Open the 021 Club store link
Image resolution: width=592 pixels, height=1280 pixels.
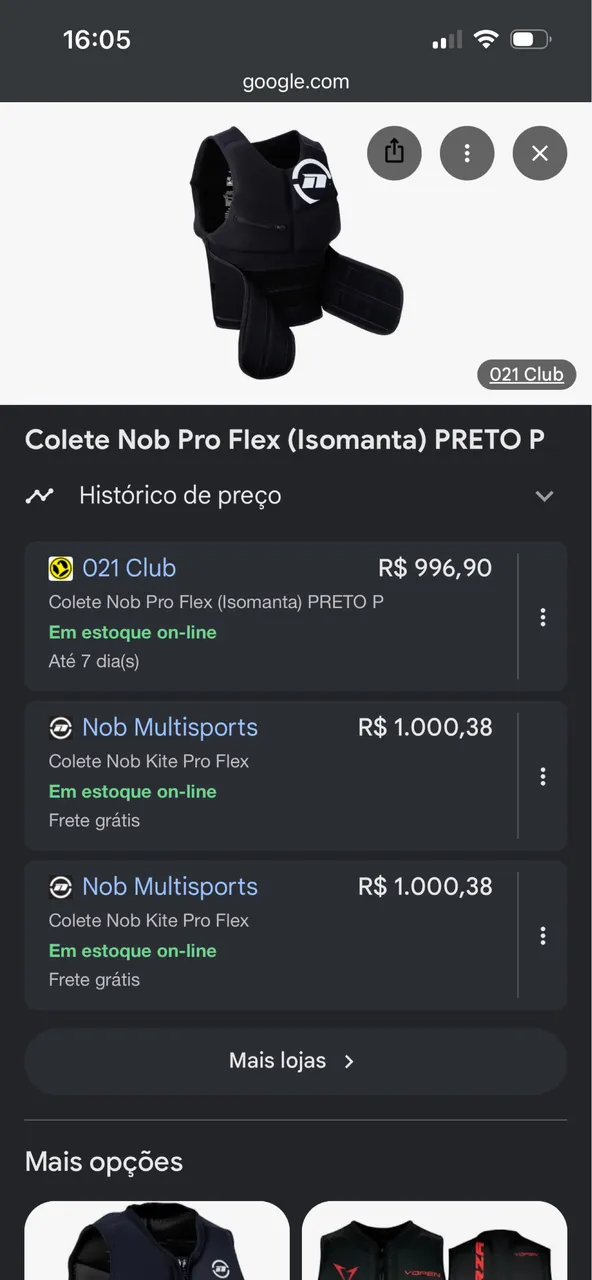[129, 568]
